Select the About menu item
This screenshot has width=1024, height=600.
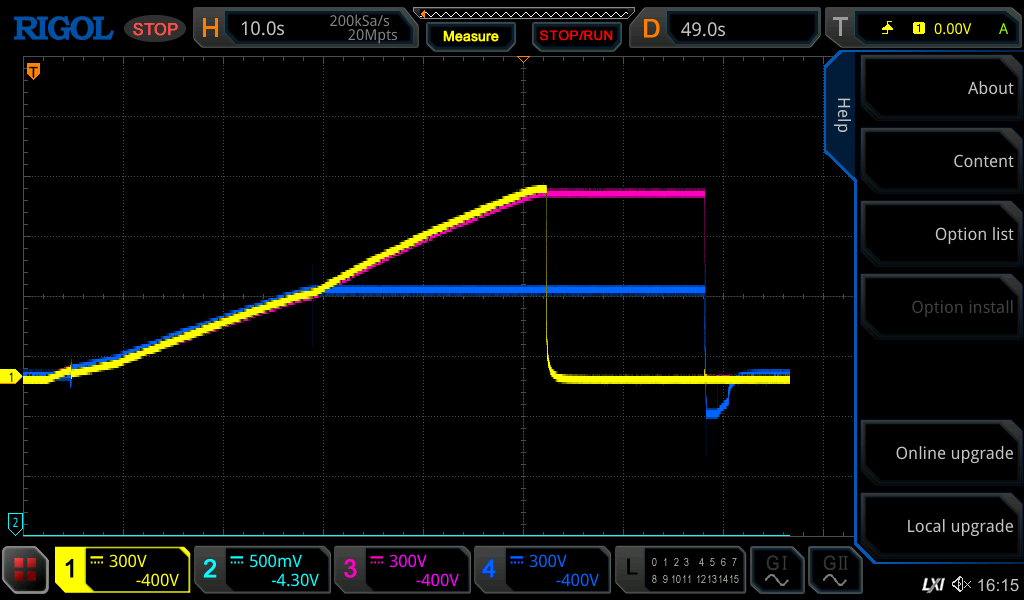coord(940,88)
